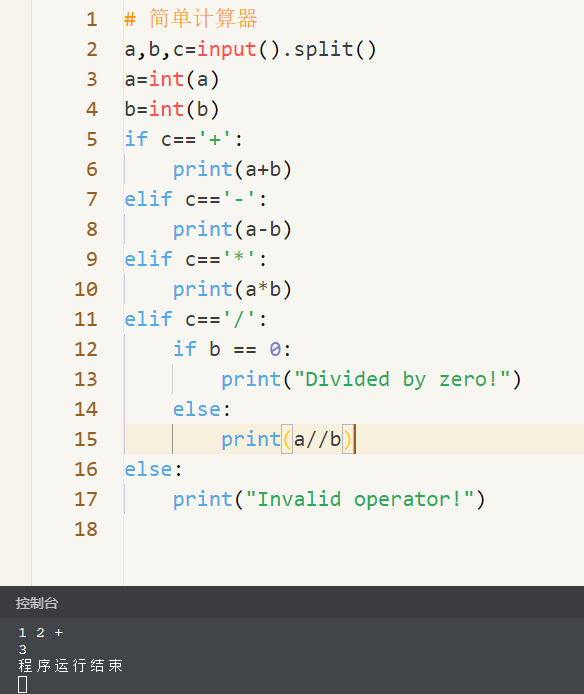Click line number 1 in the gutter
Screen dimensions: 584x694
click(x=92, y=19)
